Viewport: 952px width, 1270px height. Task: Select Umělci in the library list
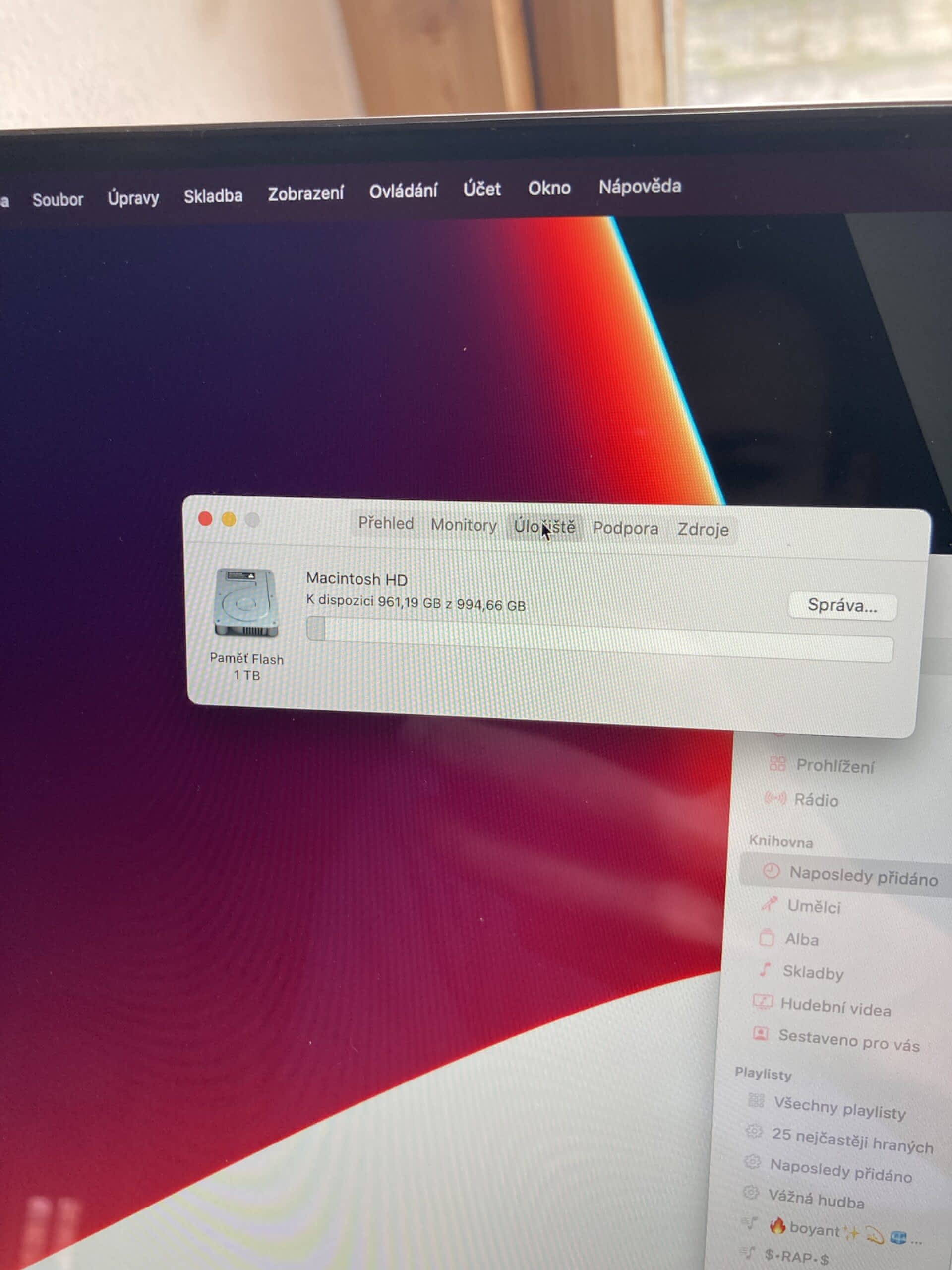click(813, 906)
